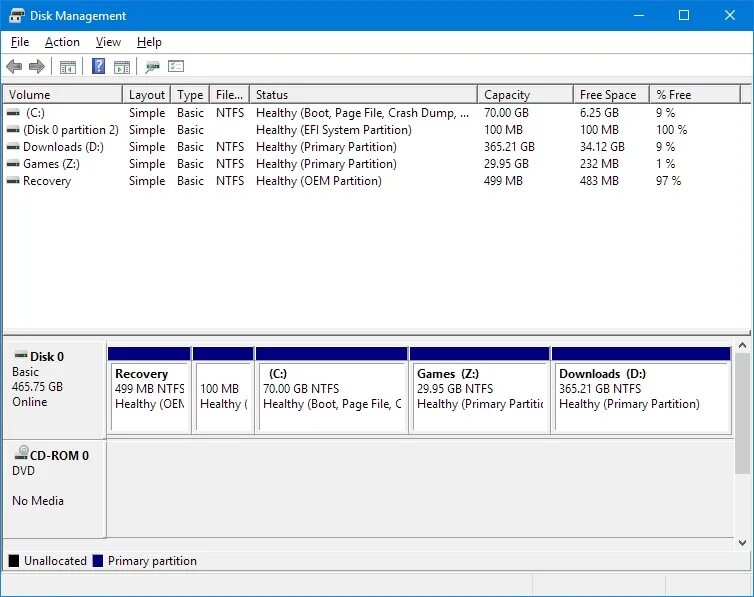This screenshot has height=597, width=754.
Task: Click the Back arrow toolbar icon
Action: (14, 66)
